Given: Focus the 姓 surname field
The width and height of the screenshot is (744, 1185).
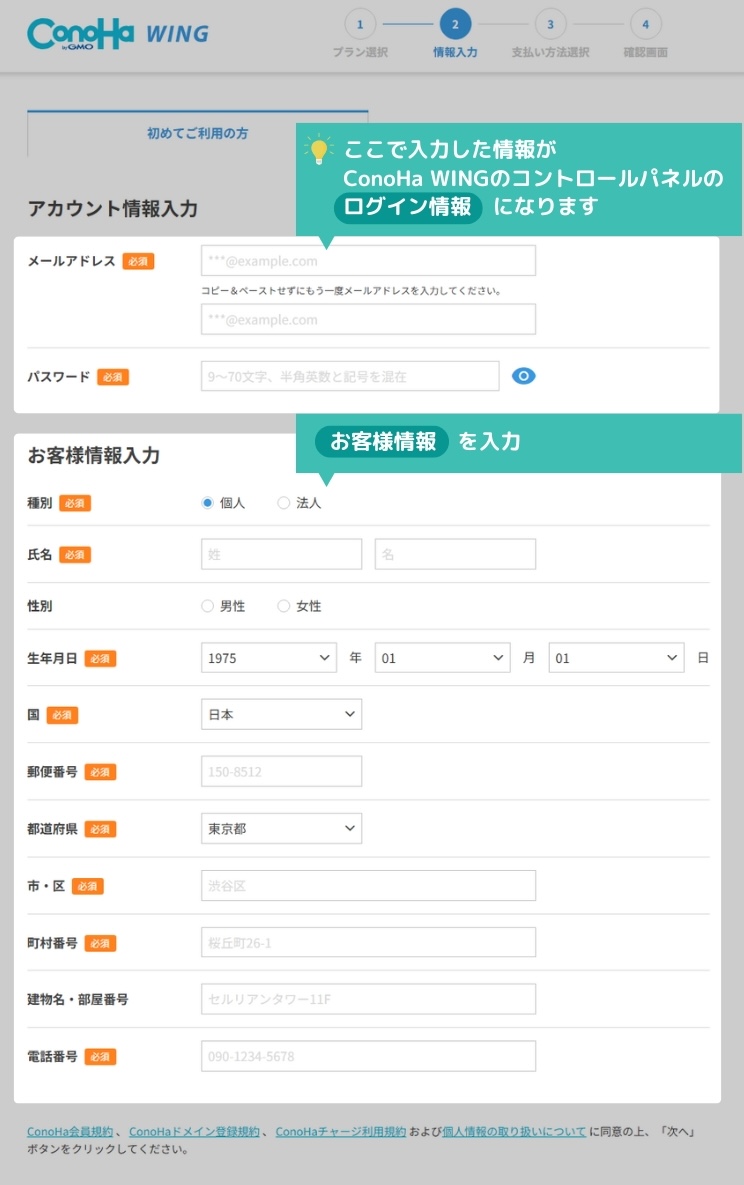Looking at the screenshot, I should tap(281, 554).
